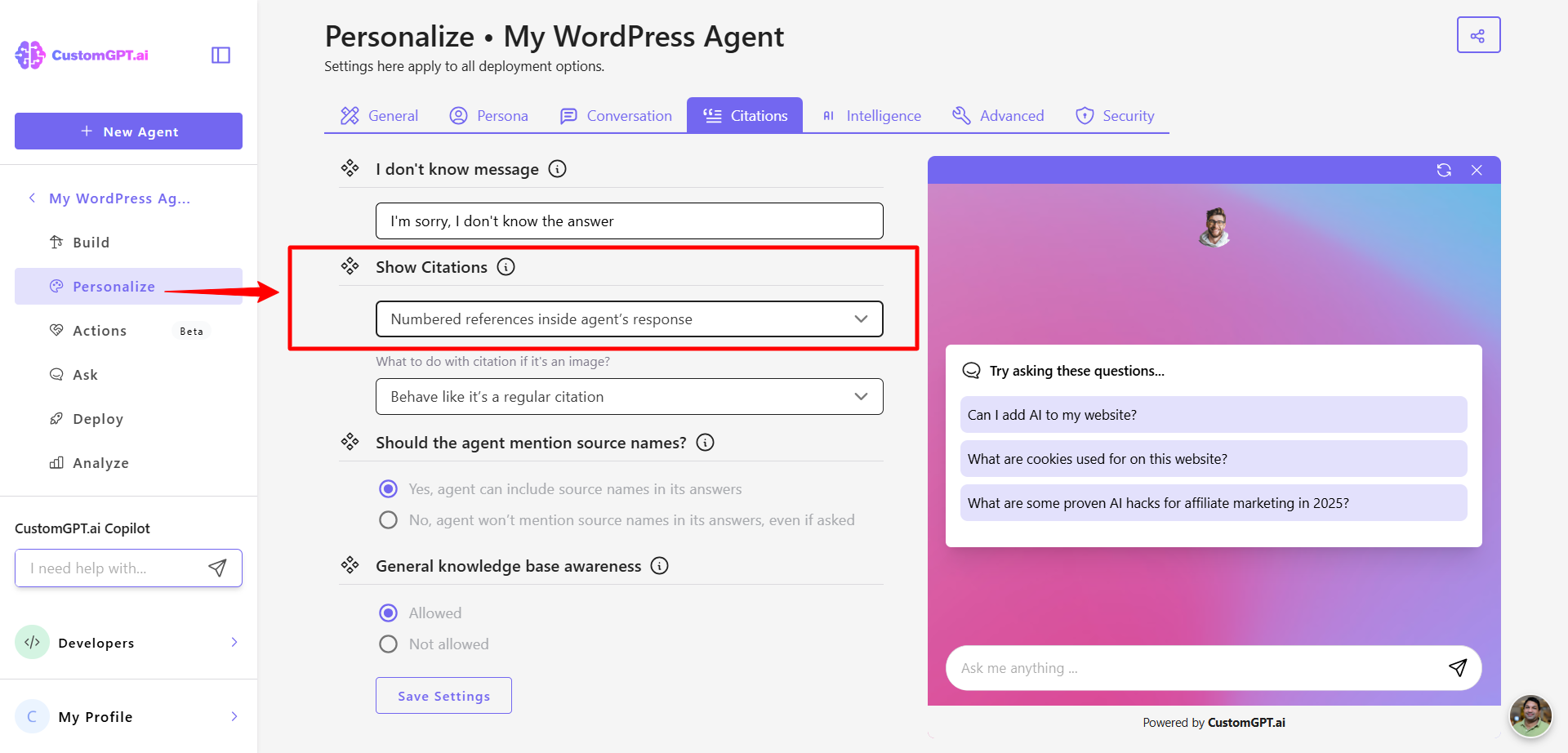This screenshot has width=1568, height=753.
Task: Open the floating chat avatar bubble
Action: (1530, 716)
